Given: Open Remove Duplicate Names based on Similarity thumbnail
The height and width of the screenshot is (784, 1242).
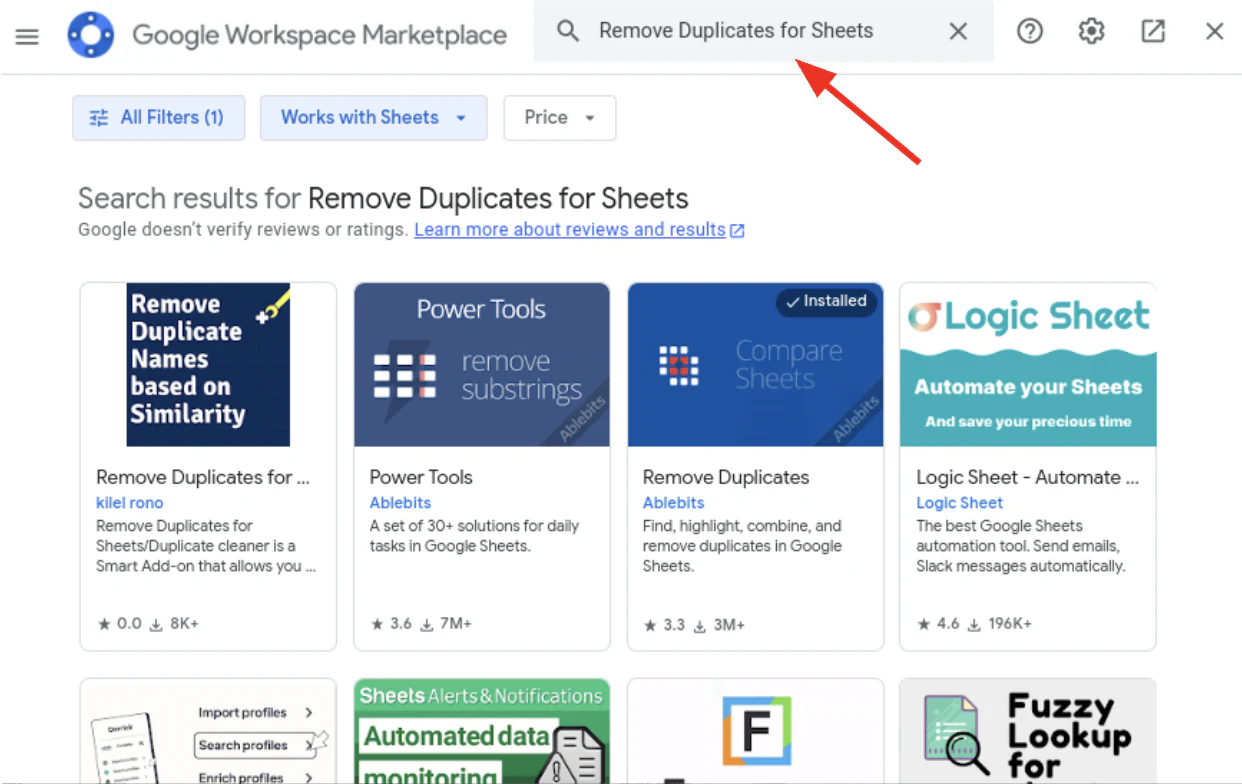Looking at the screenshot, I should click(x=208, y=364).
